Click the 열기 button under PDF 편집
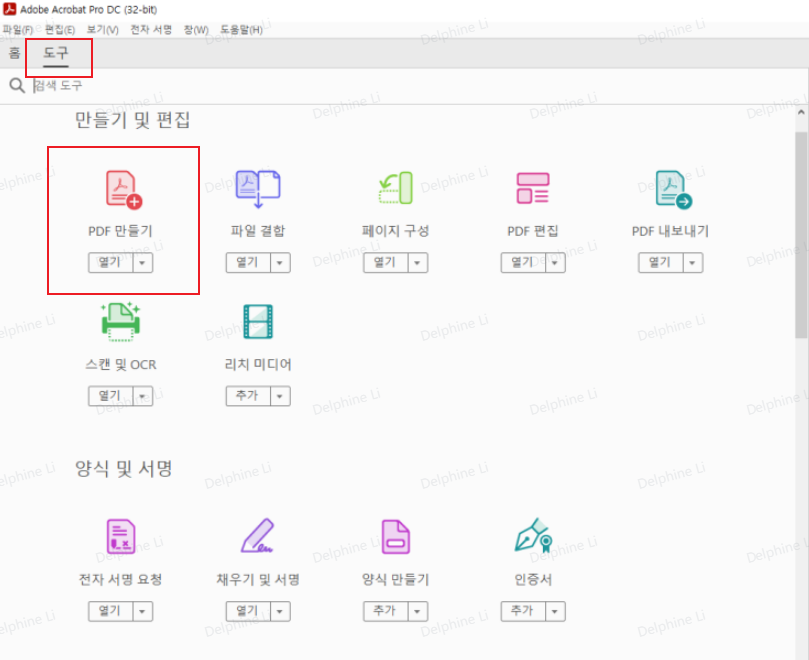 (524, 262)
